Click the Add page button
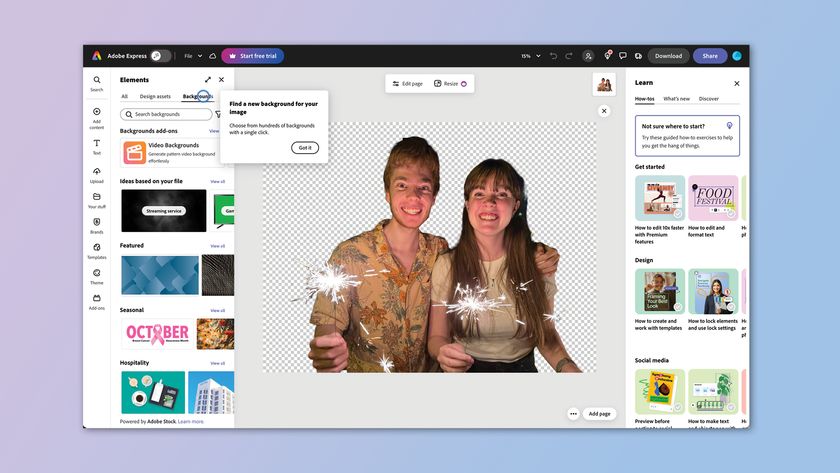840x473 pixels. click(x=599, y=414)
